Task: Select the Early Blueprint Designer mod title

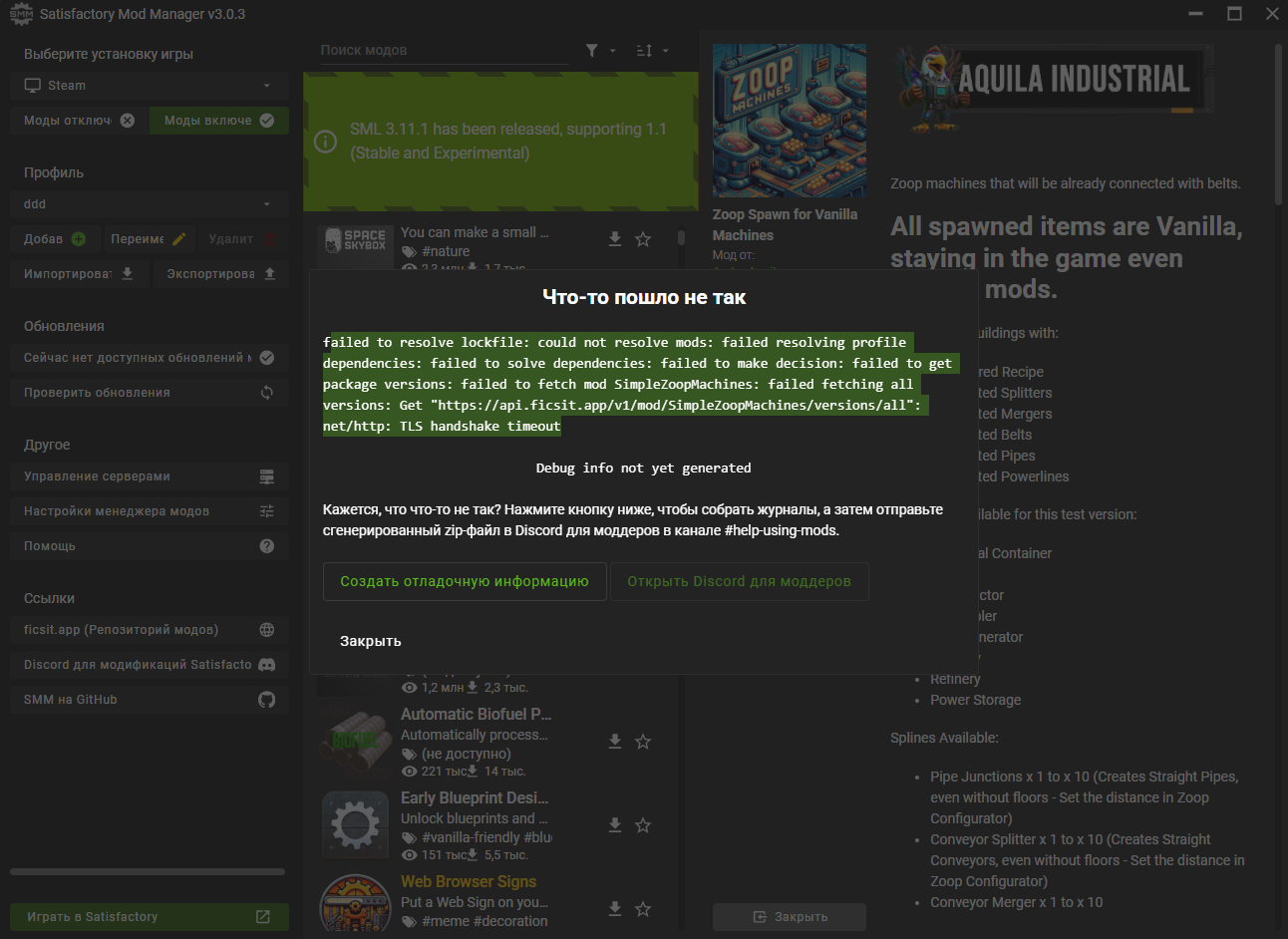Action: (475, 798)
